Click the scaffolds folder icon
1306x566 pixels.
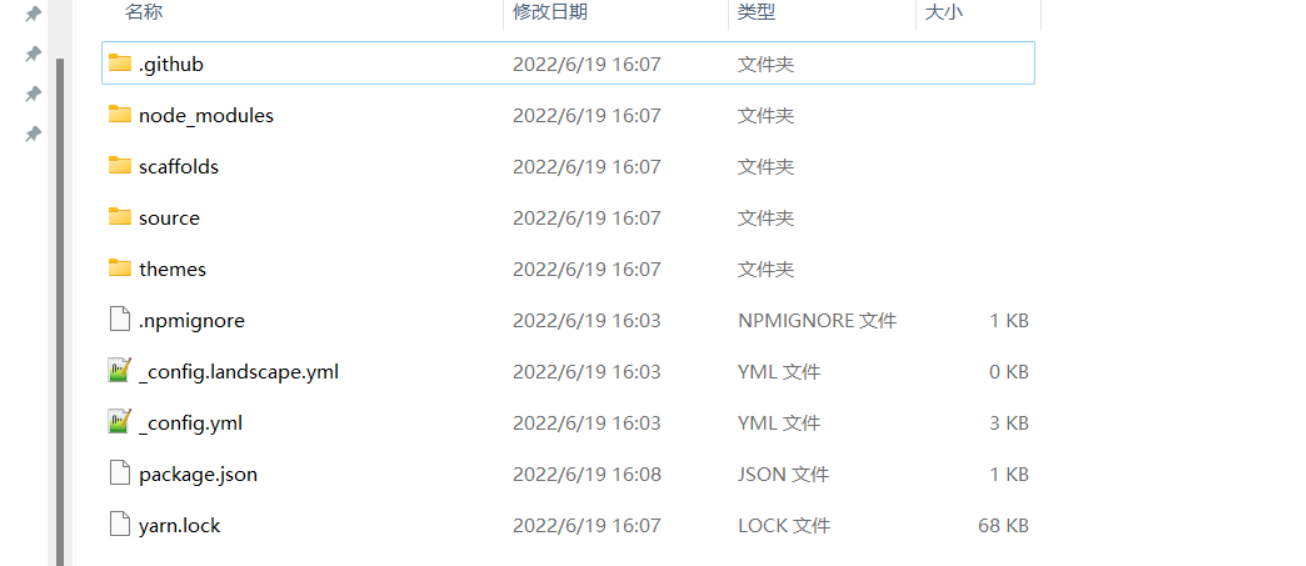pyautogui.click(x=120, y=166)
